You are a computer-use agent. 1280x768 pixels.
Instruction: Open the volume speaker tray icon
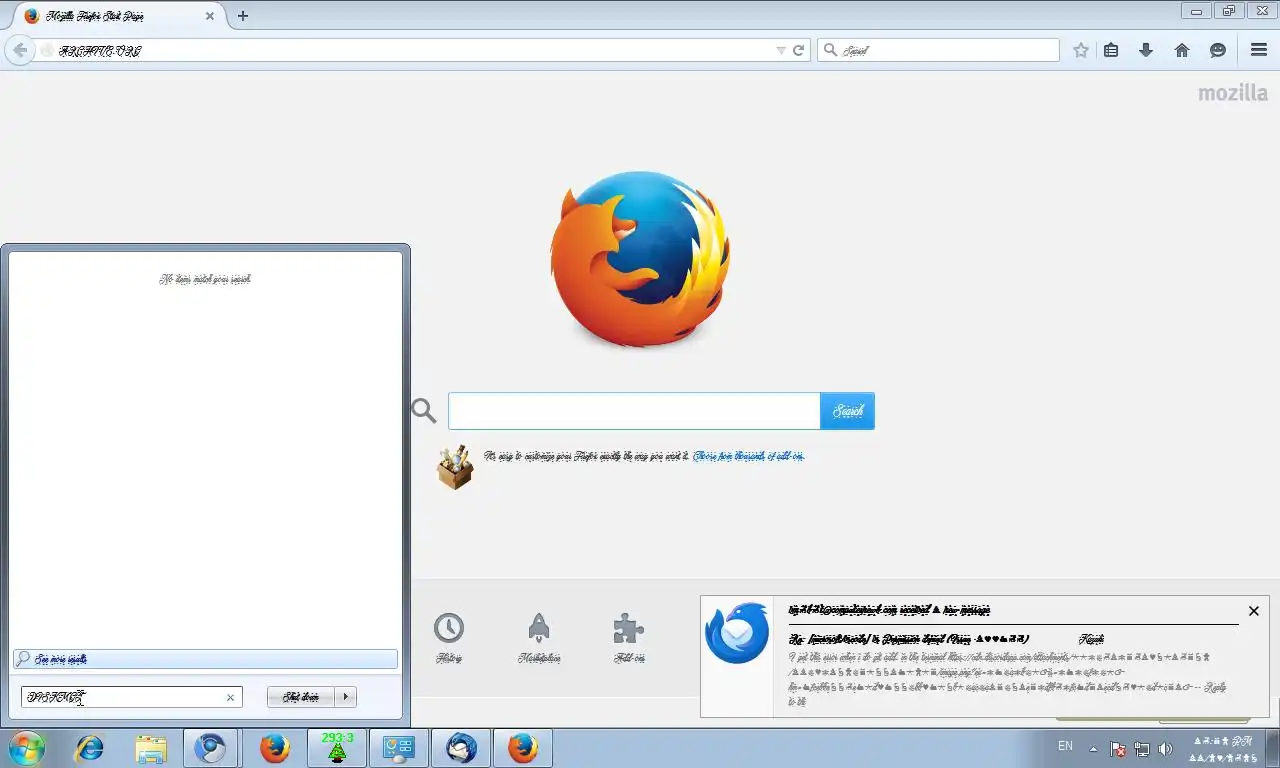coord(1165,749)
